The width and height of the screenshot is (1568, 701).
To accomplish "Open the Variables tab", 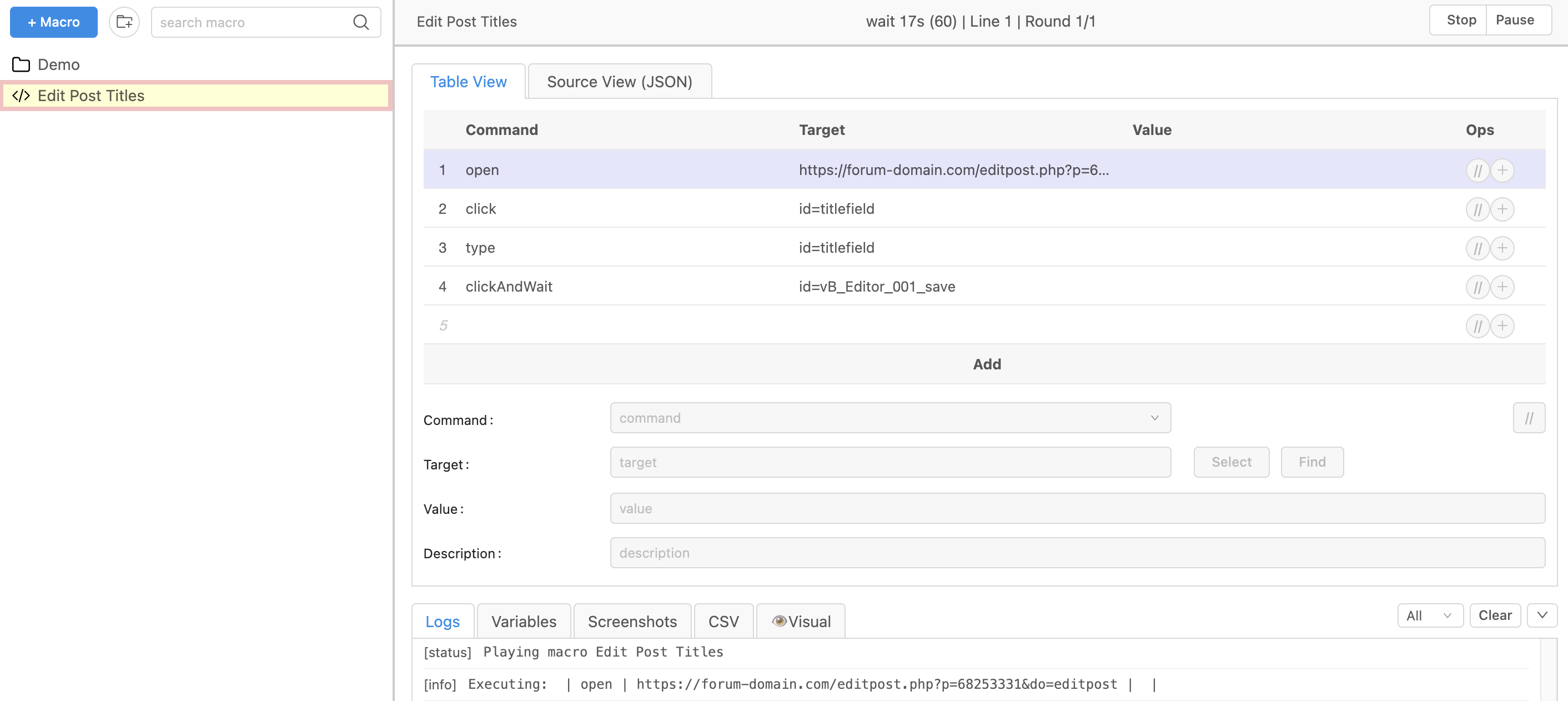I will point(524,621).
